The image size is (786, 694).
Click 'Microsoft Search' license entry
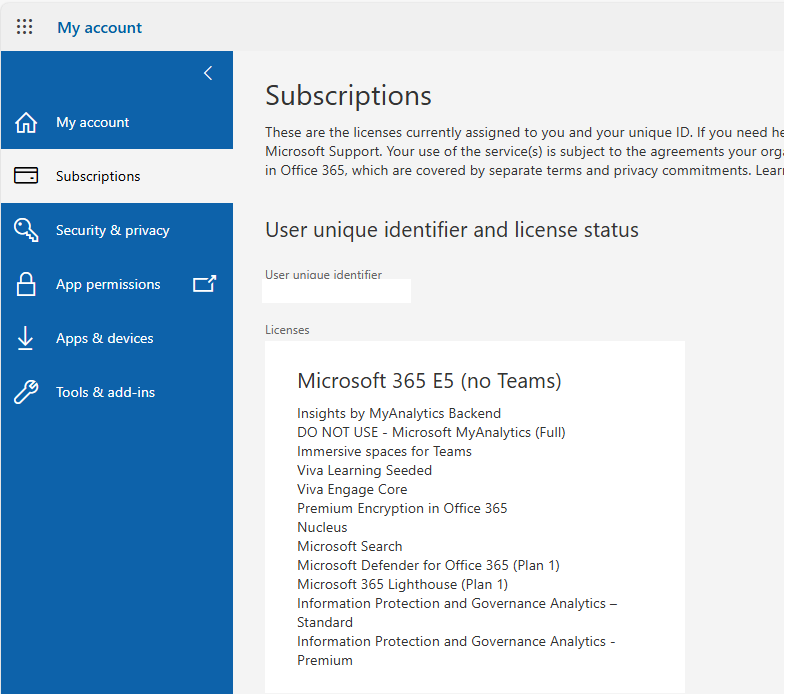click(350, 547)
